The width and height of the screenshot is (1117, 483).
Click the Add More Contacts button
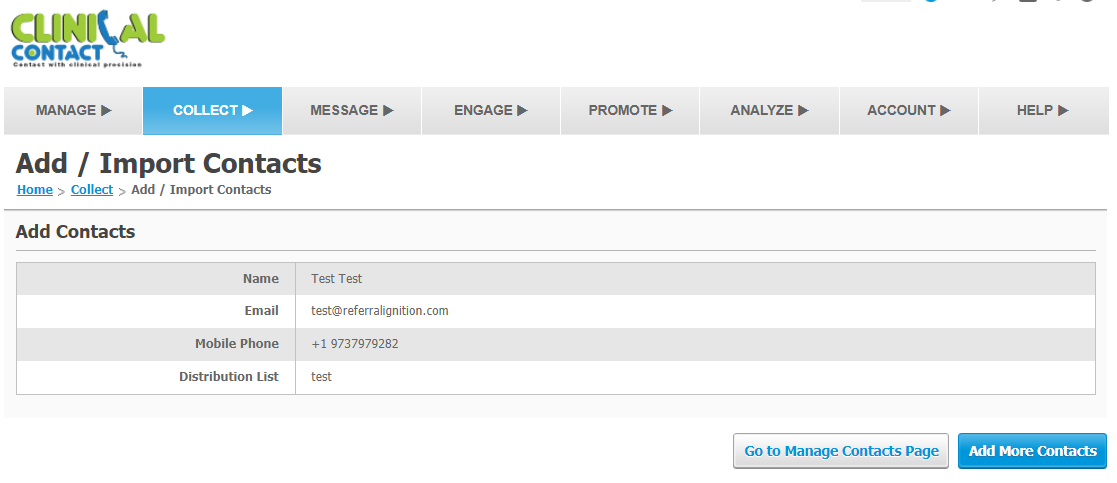pyautogui.click(x=1032, y=451)
